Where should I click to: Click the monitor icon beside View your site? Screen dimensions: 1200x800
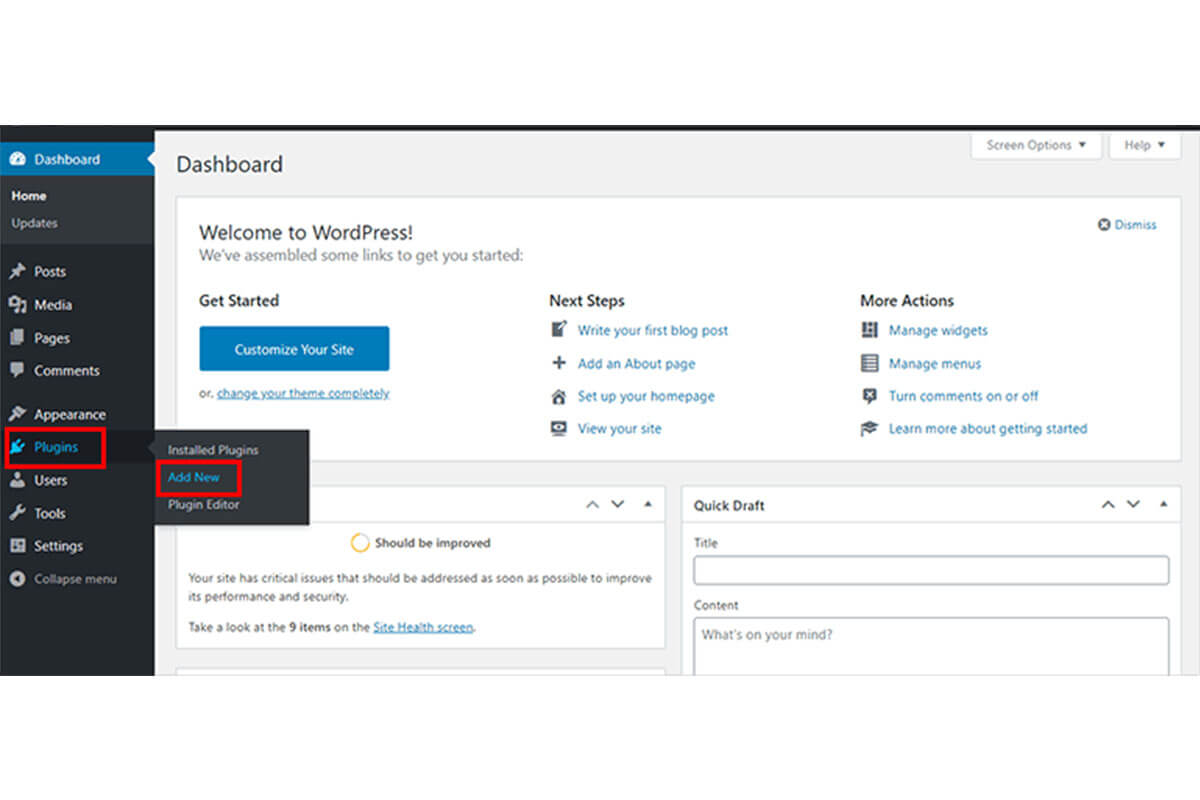tap(559, 428)
